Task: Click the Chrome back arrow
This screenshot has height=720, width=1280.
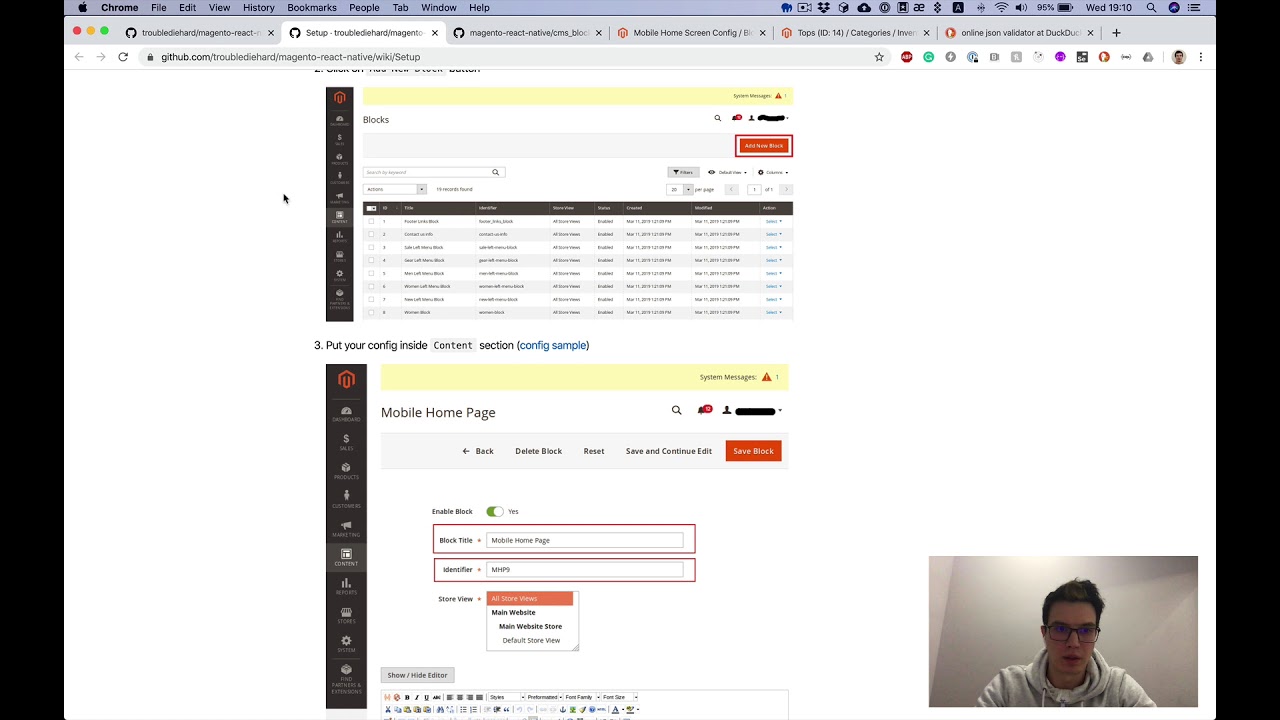Action: pos(79,57)
